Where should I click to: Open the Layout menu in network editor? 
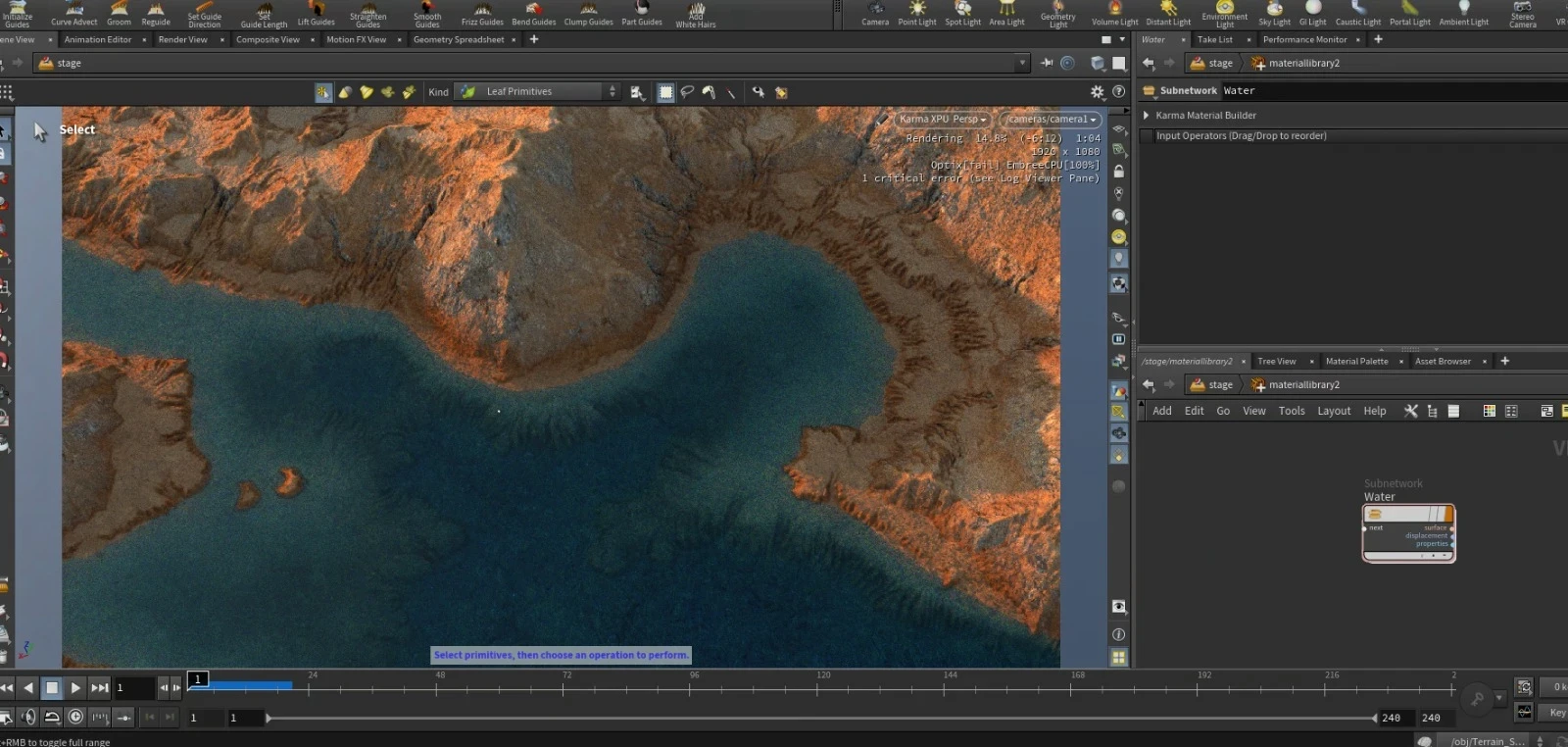pos(1333,412)
